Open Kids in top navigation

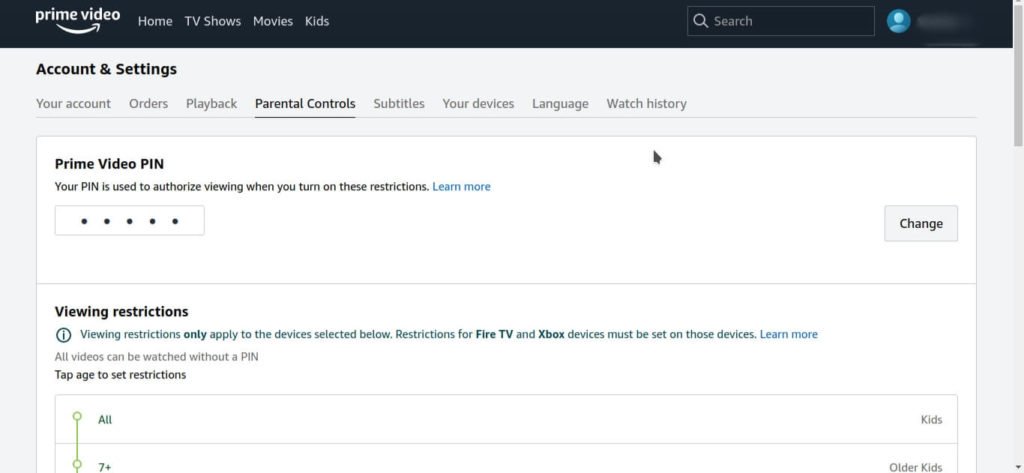(x=317, y=21)
